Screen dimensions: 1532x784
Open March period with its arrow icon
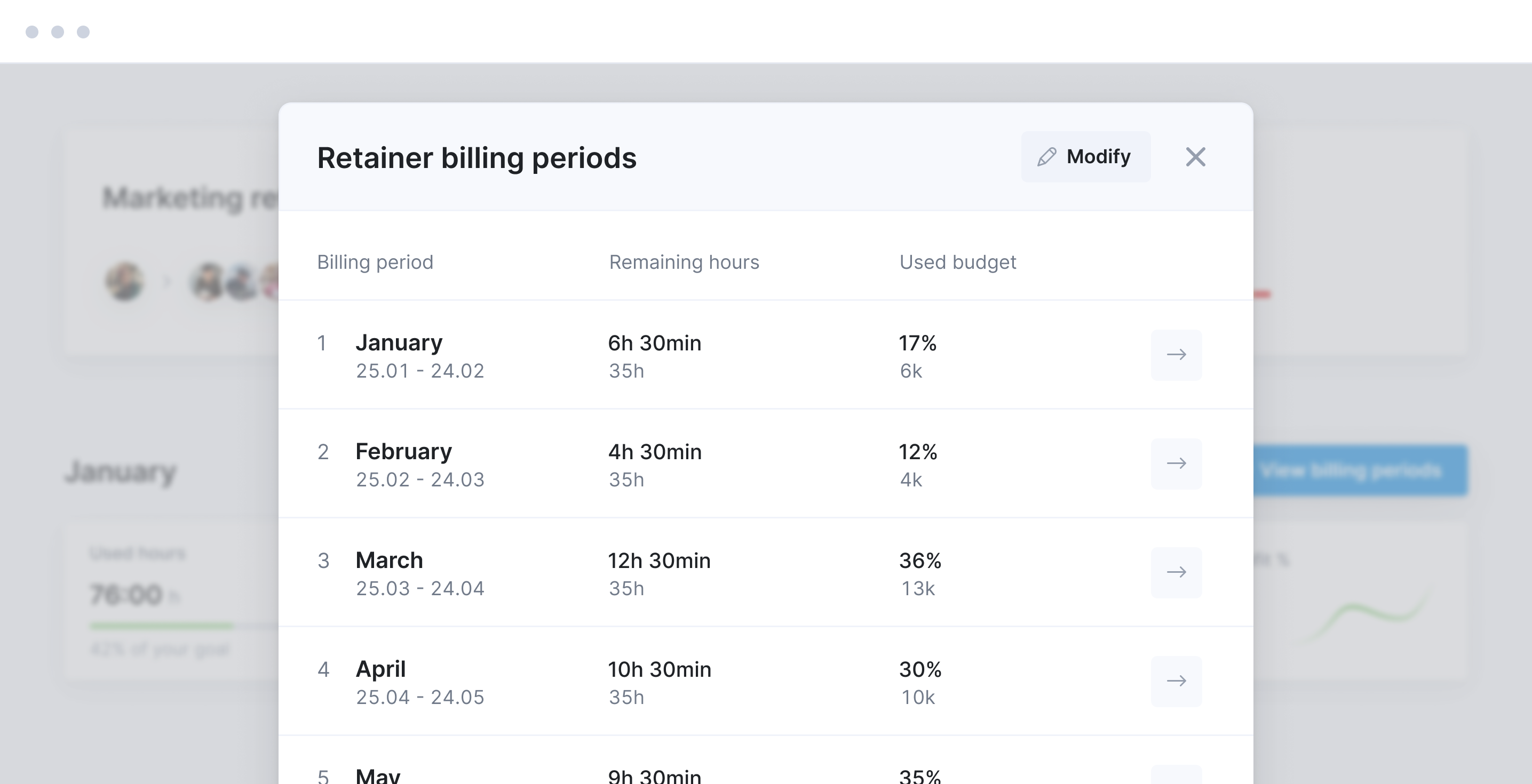[1177, 572]
